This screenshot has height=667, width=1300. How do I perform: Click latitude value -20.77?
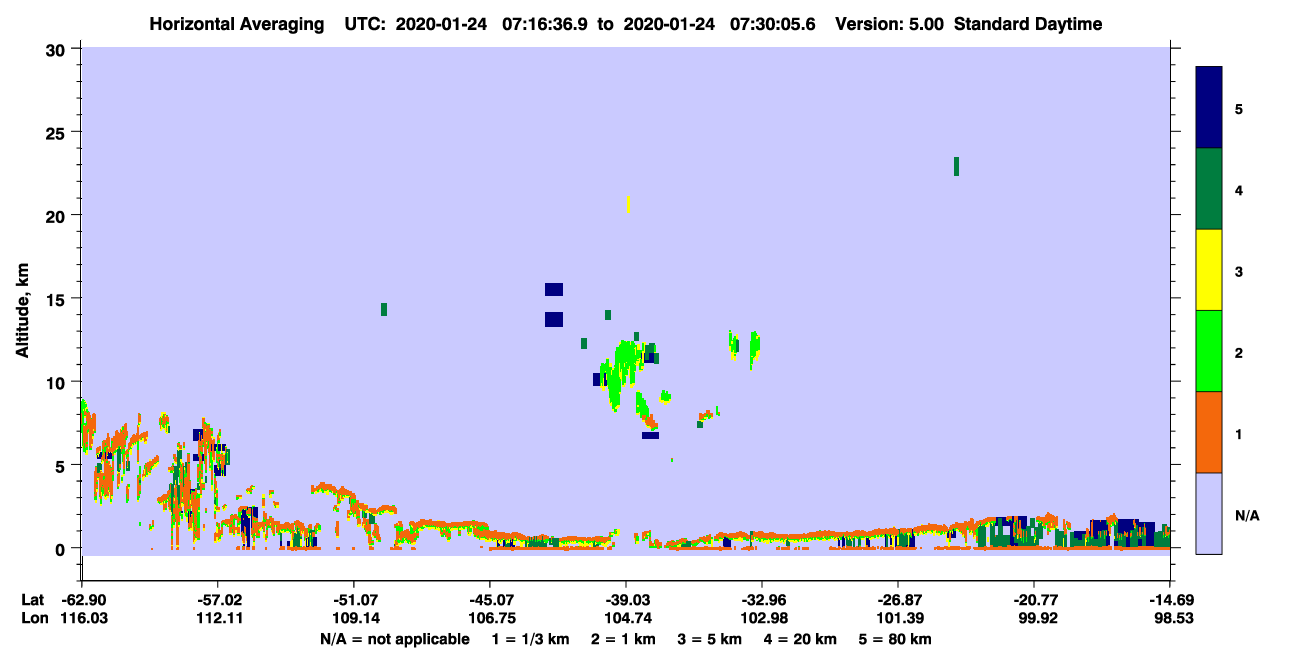pos(1034,600)
